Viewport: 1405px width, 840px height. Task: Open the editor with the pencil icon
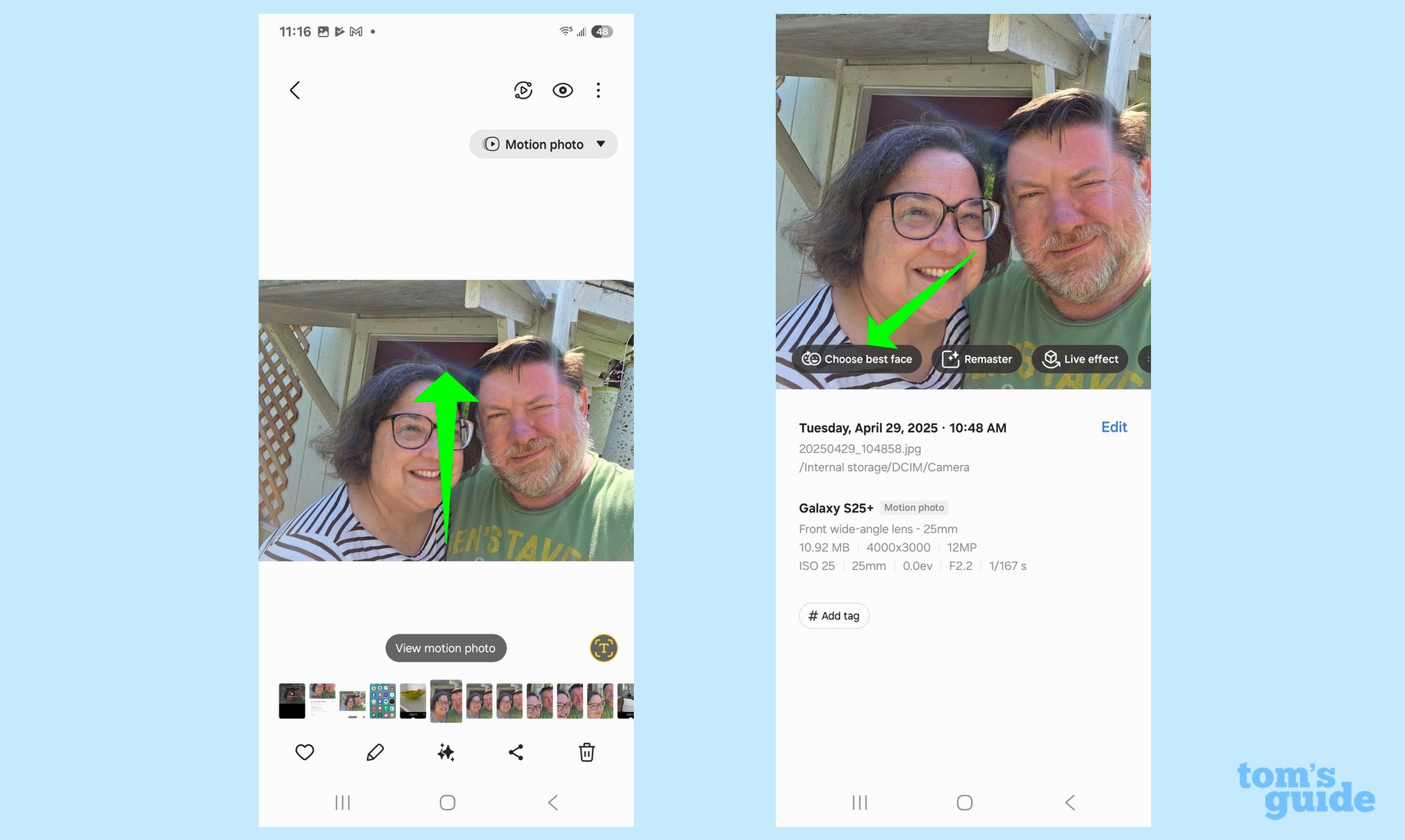point(375,753)
